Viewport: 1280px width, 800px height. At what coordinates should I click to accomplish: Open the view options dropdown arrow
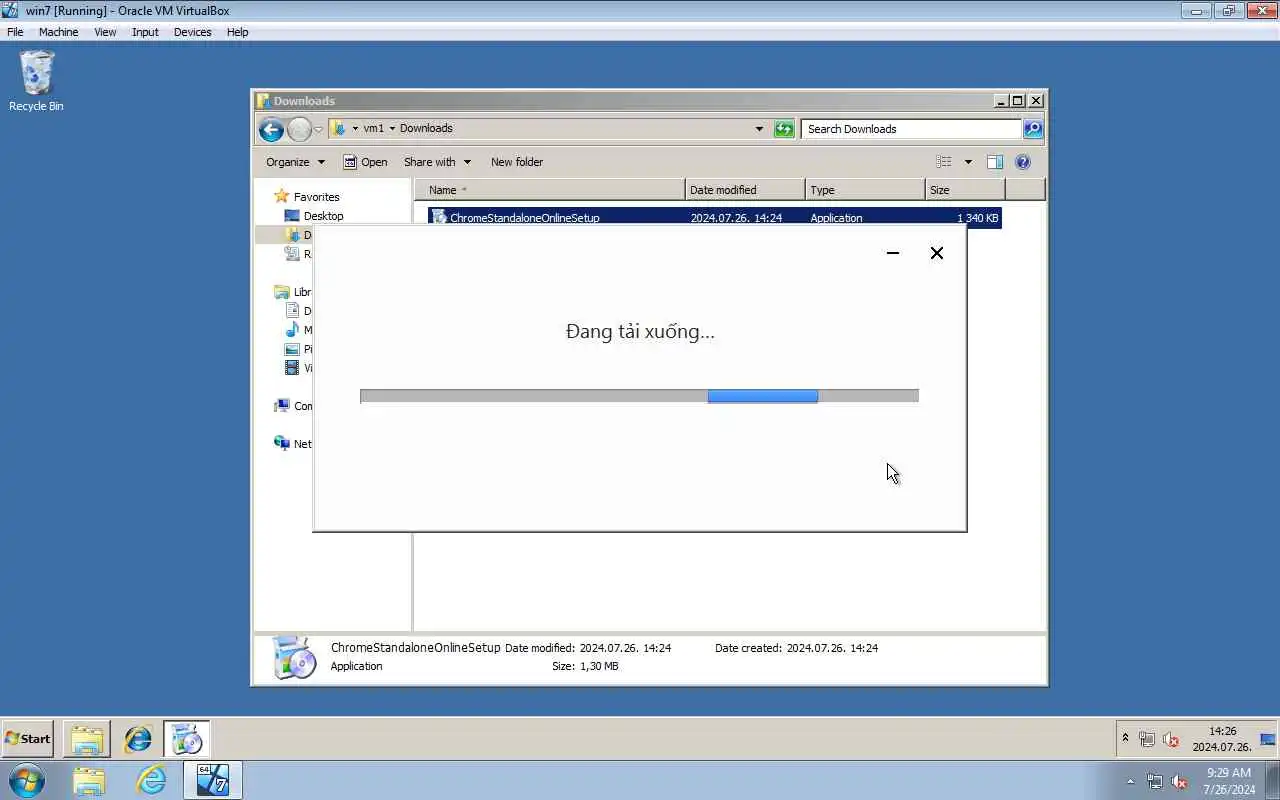tap(968, 162)
